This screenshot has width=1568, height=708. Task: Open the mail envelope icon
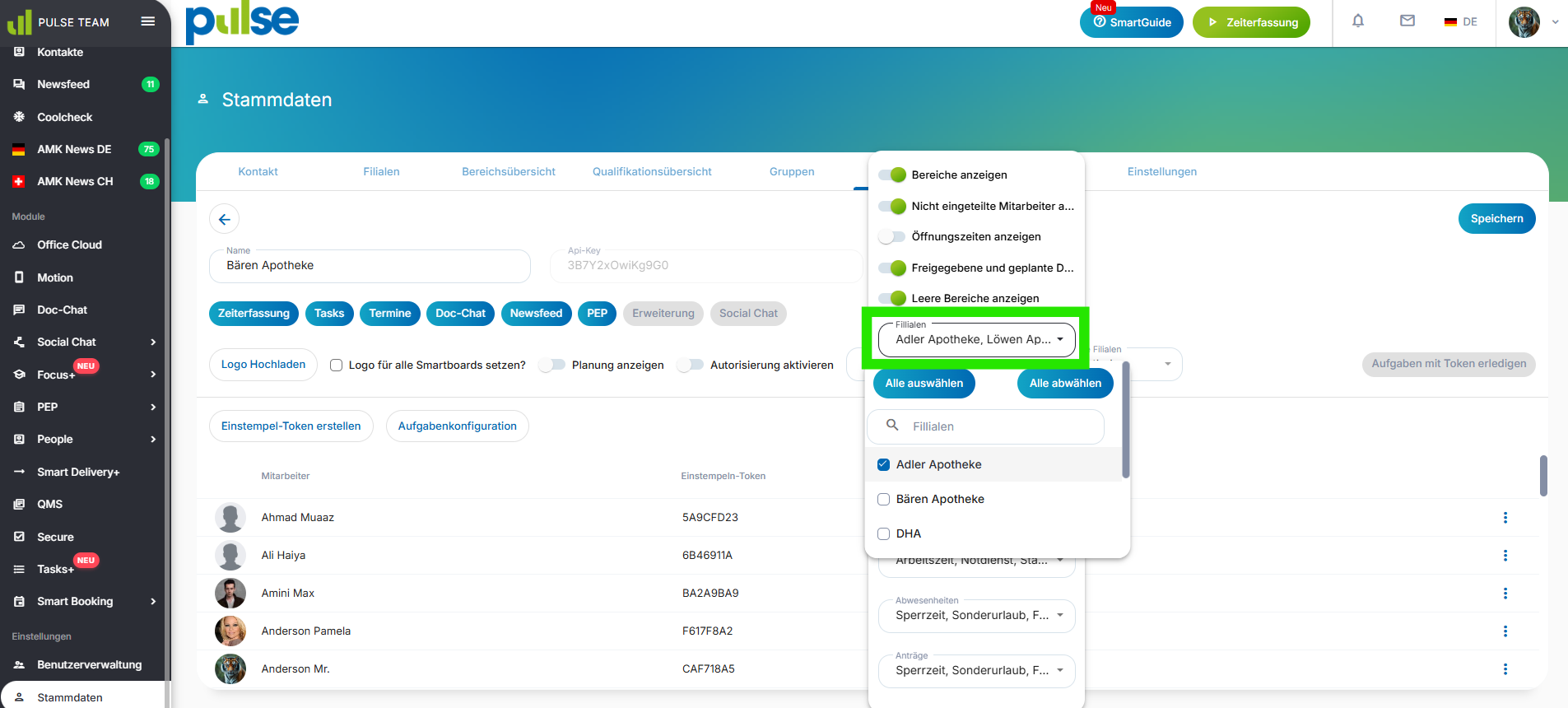coord(1407,21)
